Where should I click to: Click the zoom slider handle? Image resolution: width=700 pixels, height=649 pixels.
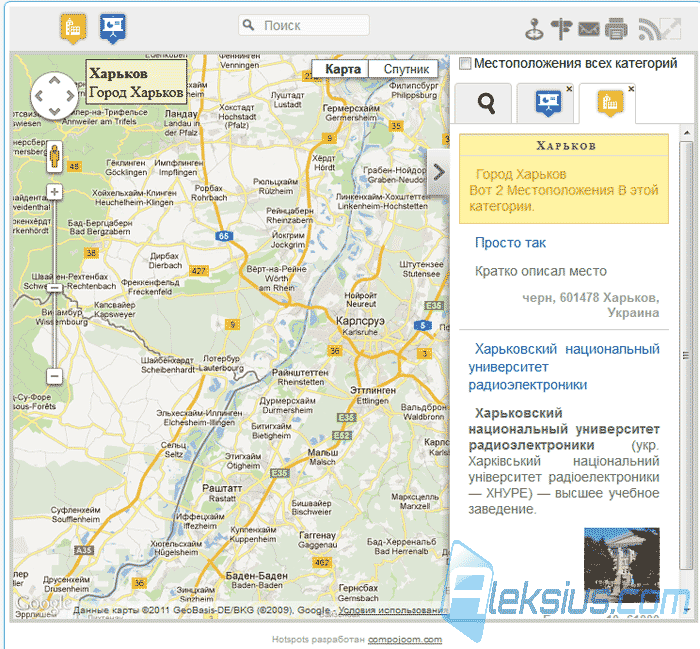coord(54,288)
